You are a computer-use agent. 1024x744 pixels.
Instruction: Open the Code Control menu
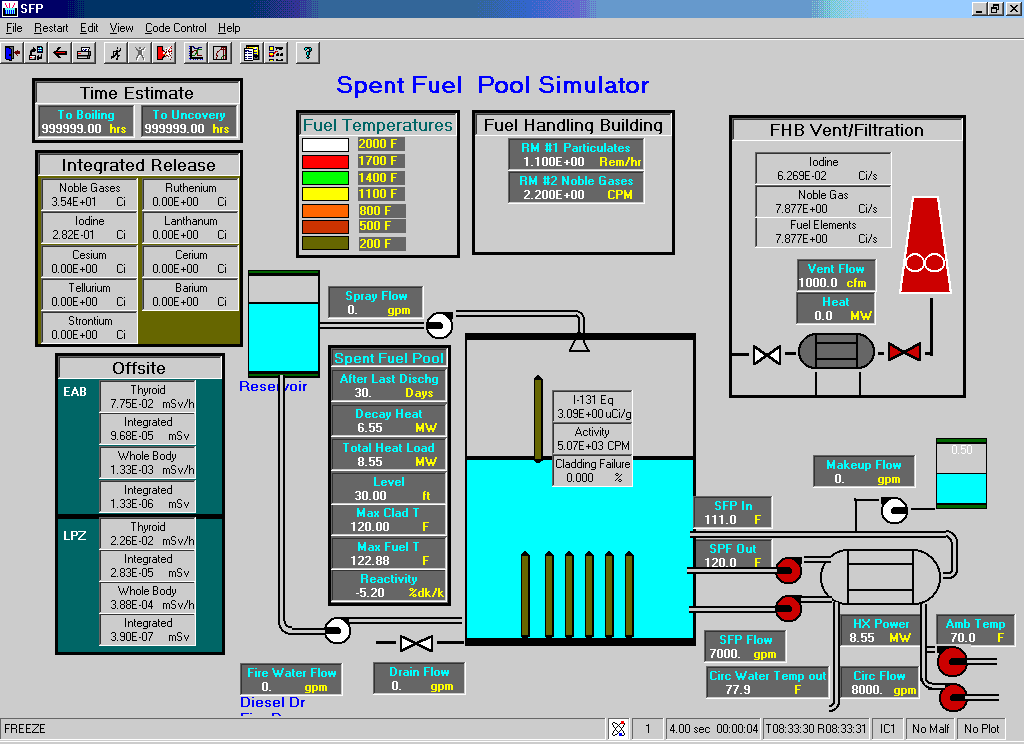pyautogui.click(x=175, y=28)
